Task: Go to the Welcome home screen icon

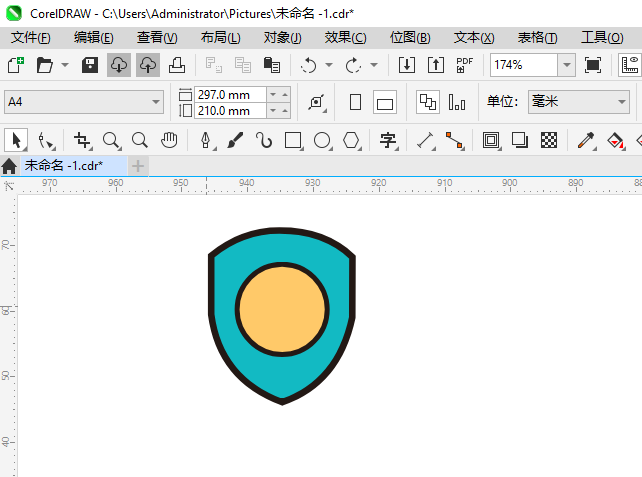Action: tap(9, 166)
